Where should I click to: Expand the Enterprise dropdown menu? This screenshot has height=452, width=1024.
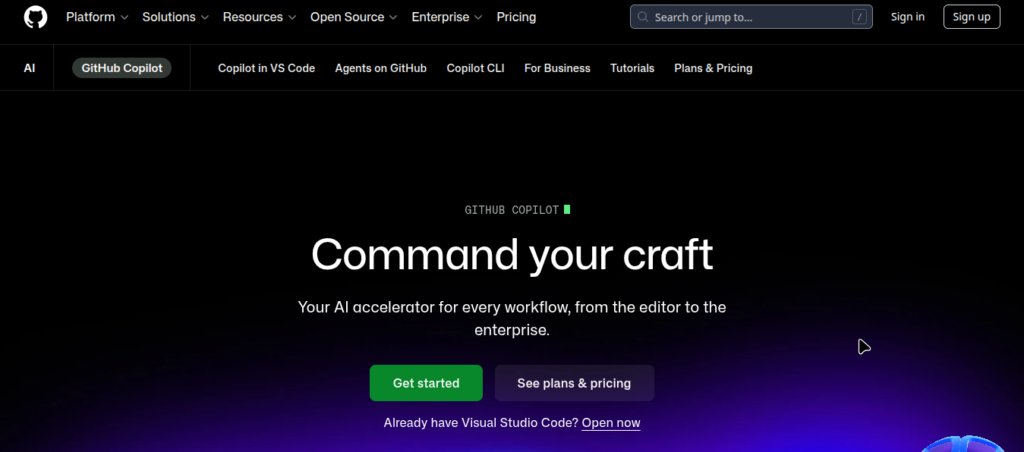click(x=447, y=17)
